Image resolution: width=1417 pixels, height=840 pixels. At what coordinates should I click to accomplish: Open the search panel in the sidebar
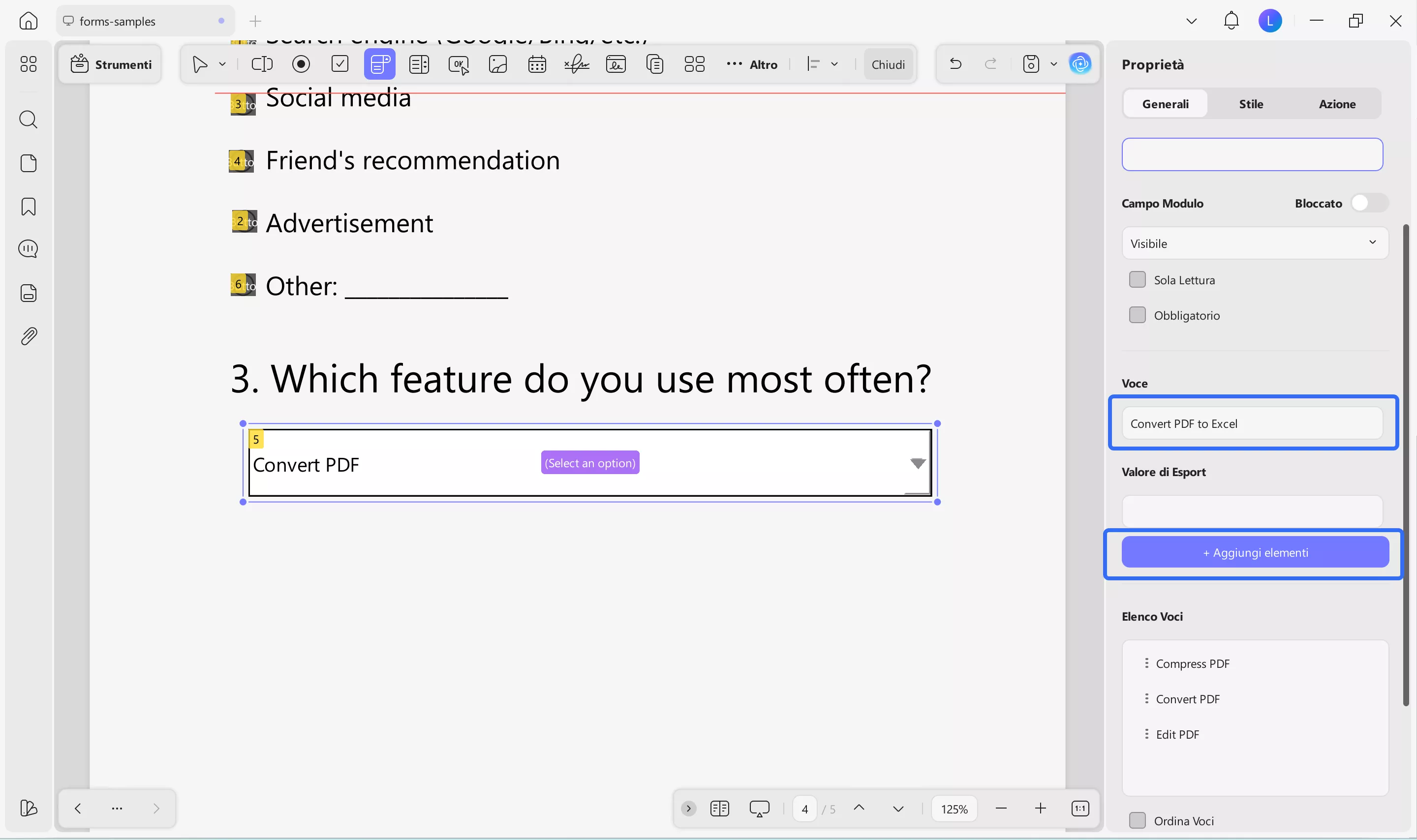pos(28,120)
